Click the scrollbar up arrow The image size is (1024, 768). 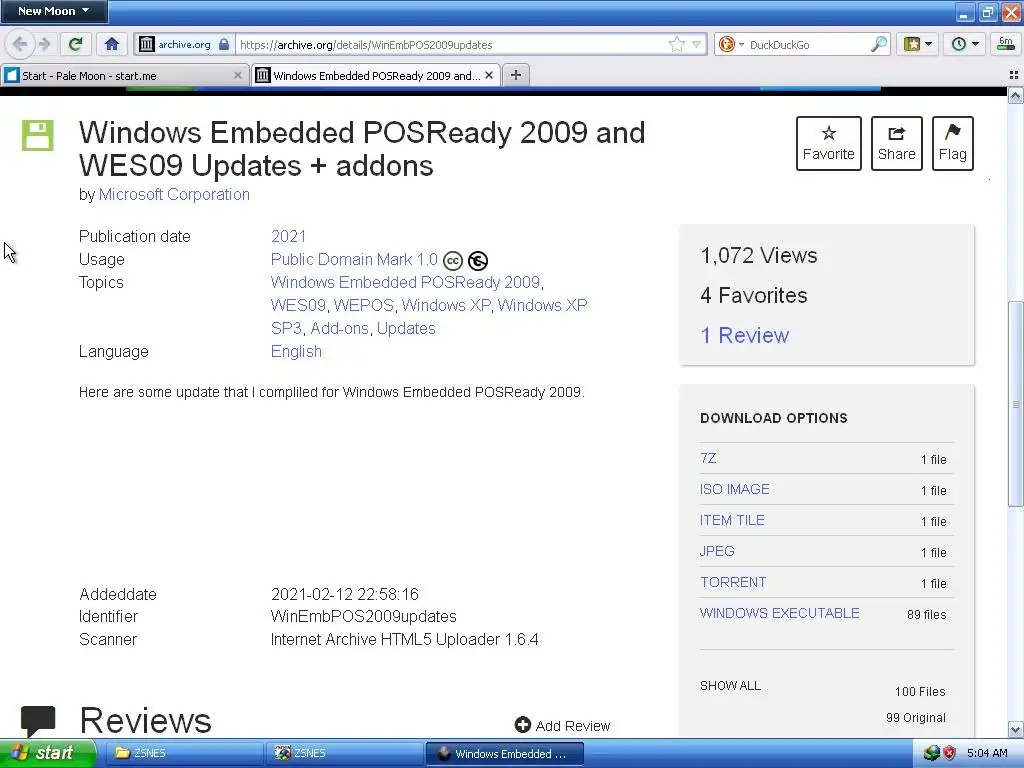click(x=1015, y=97)
